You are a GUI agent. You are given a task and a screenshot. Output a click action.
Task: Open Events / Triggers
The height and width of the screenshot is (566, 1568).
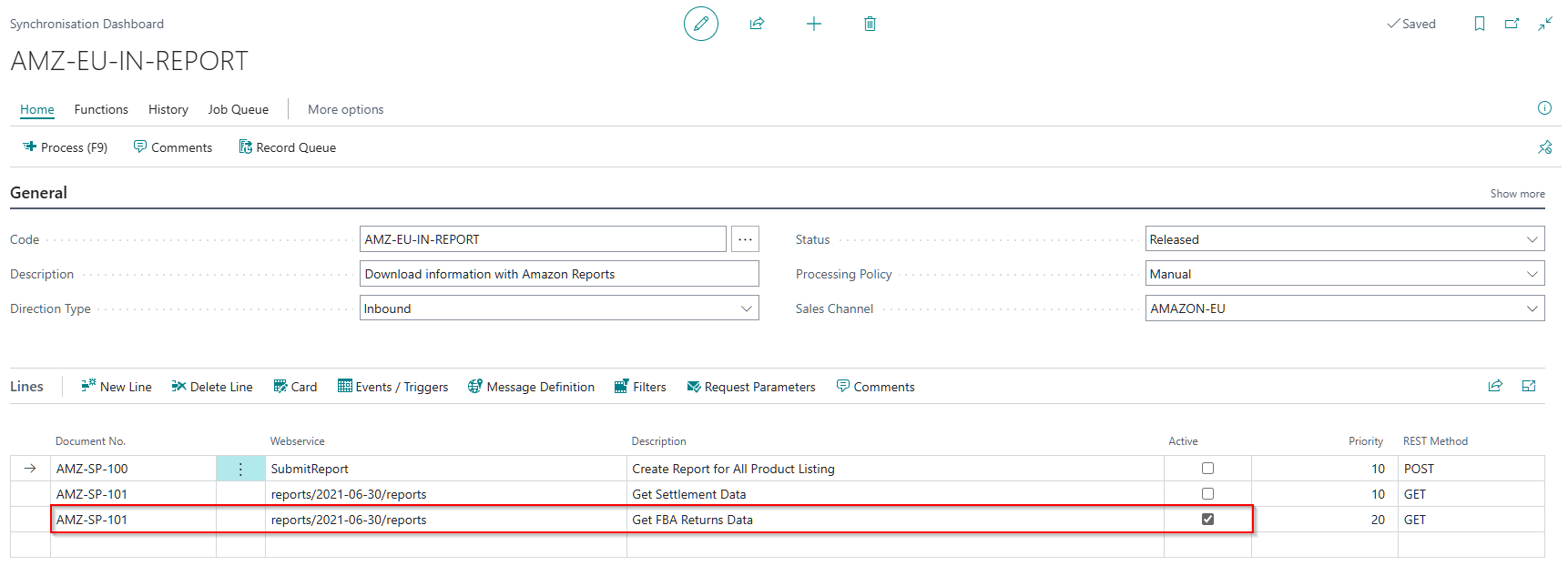(x=393, y=387)
